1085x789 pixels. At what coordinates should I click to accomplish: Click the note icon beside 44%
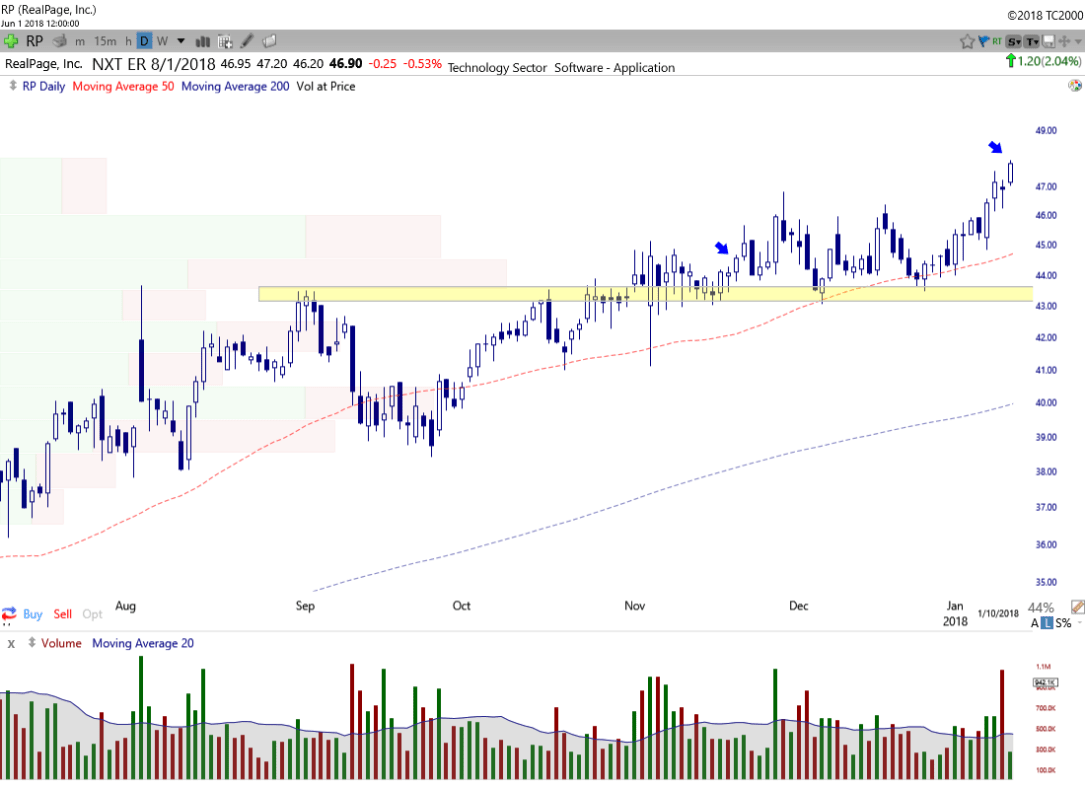tap(1077, 607)
